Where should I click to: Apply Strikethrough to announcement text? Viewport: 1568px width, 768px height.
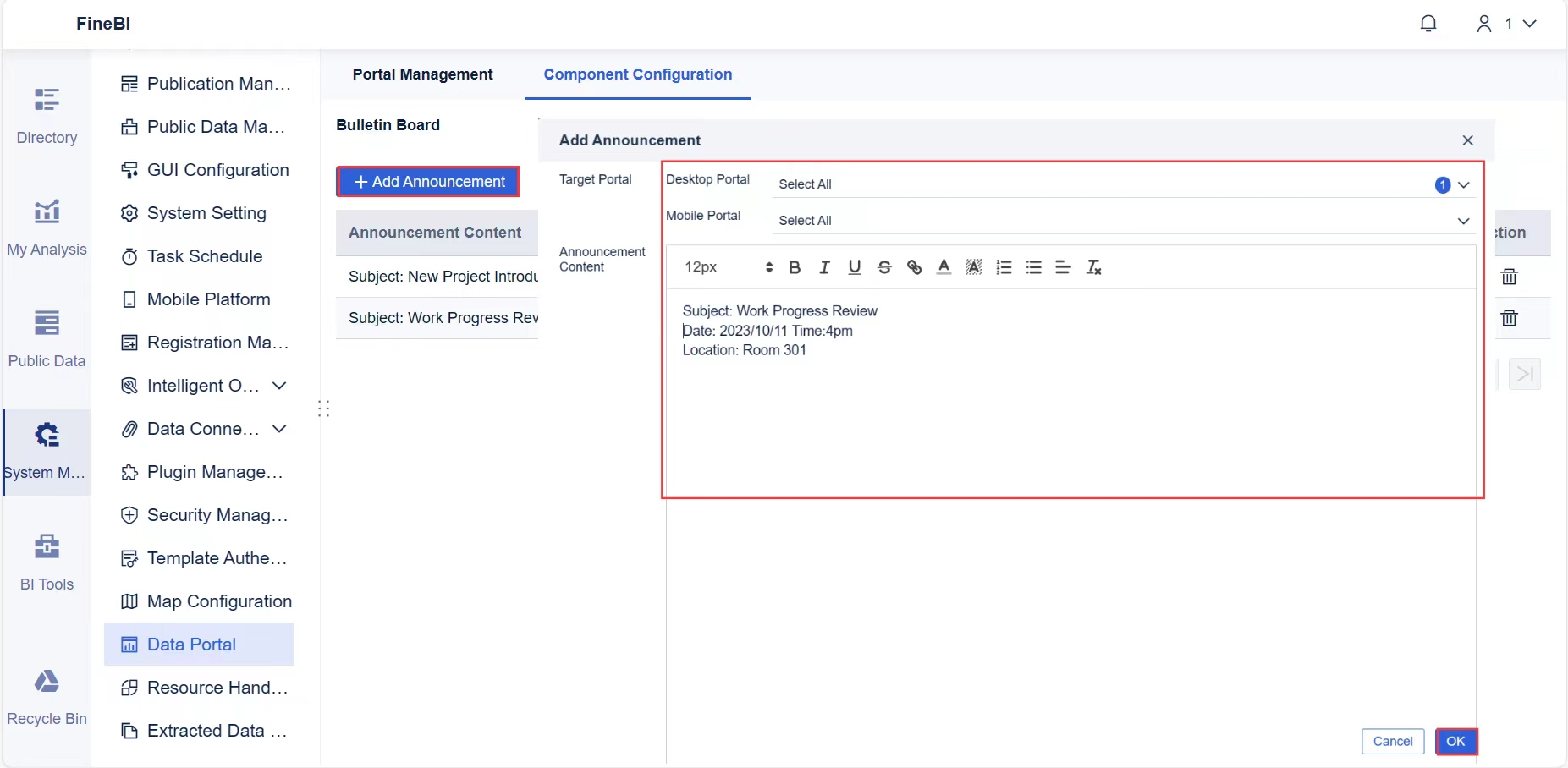(x=884, y=267)
